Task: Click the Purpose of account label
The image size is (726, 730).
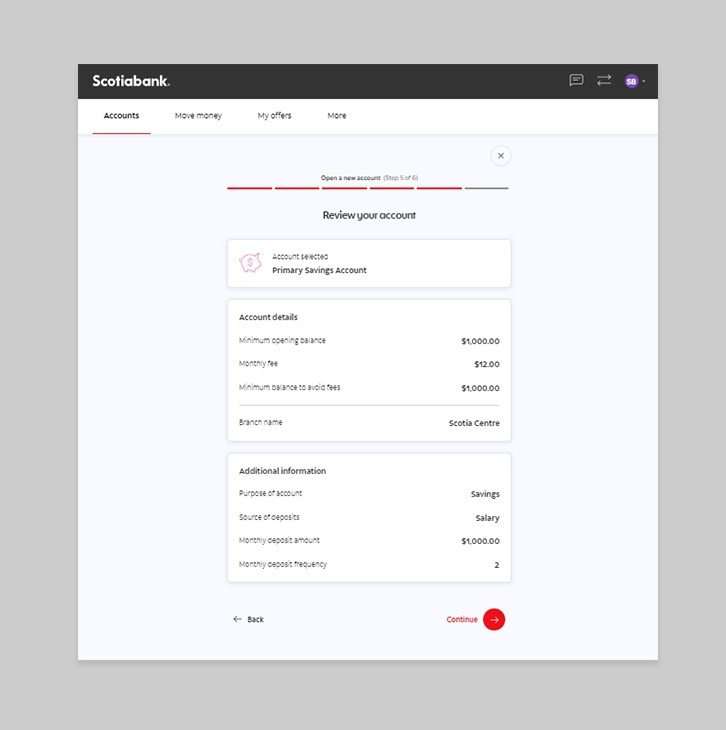Action: tap(270, 493)
